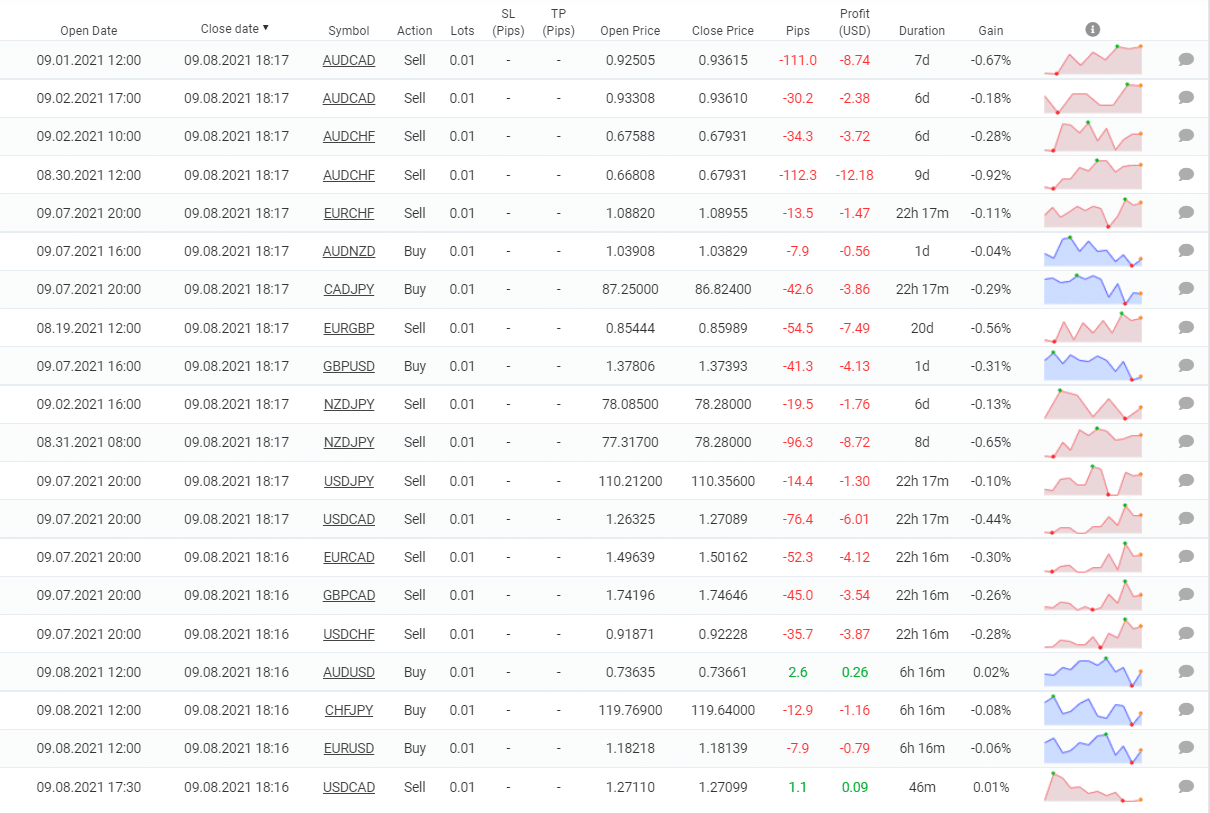
Task: Click the info icon in the table header
Action: point(1093,29)
